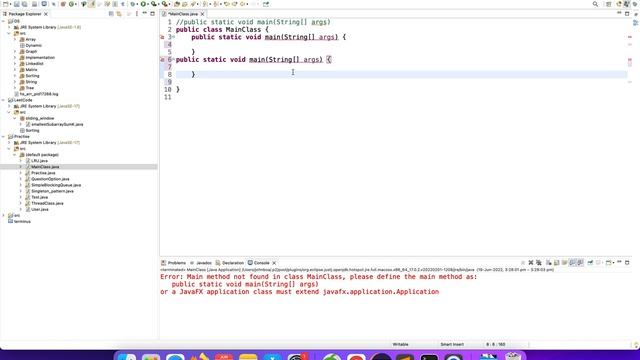Switch to the Javadoc tab
Viewport: 640px width, 360px height.
pyautogui.click(x=201, y=263)
